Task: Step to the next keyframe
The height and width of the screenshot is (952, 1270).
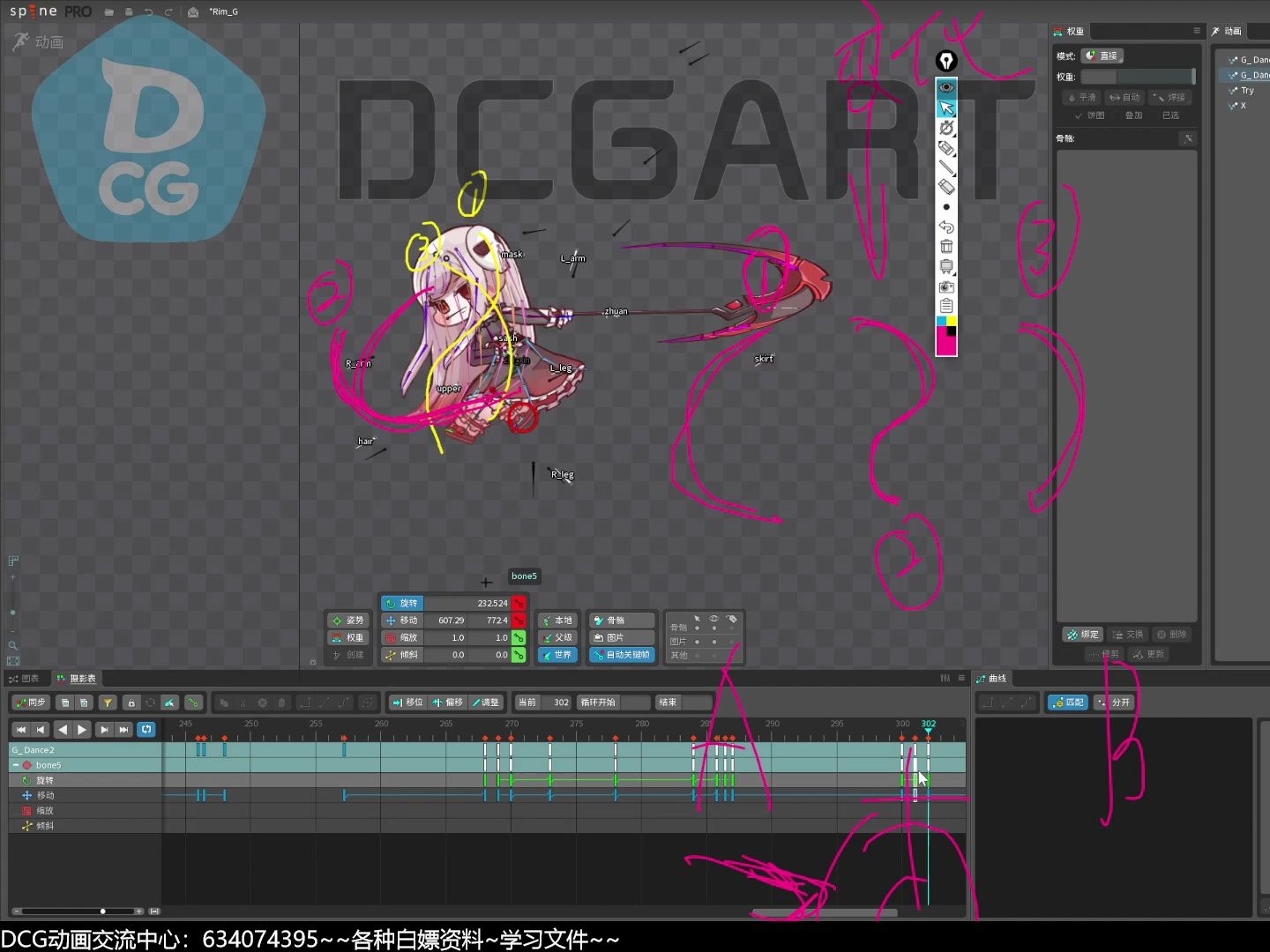Action: point(104,729)
